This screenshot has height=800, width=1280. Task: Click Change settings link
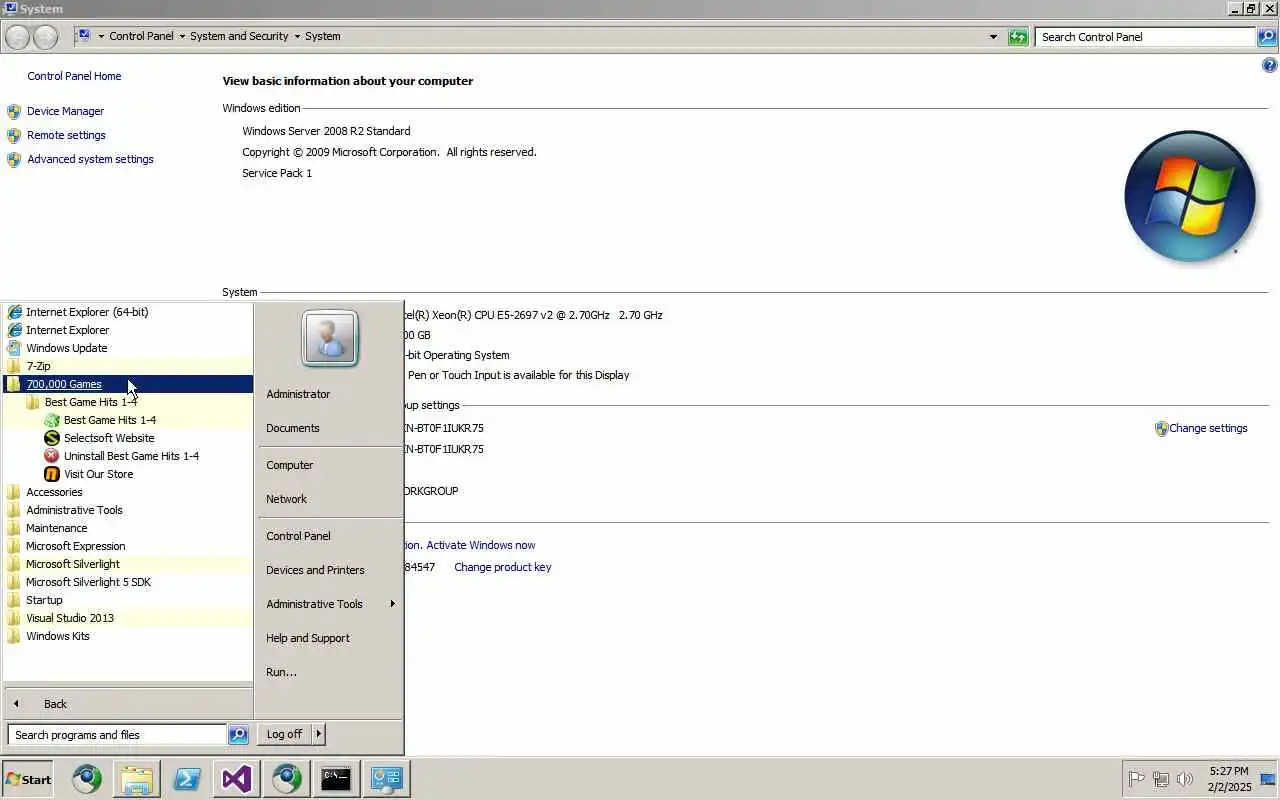[1208, 428]
